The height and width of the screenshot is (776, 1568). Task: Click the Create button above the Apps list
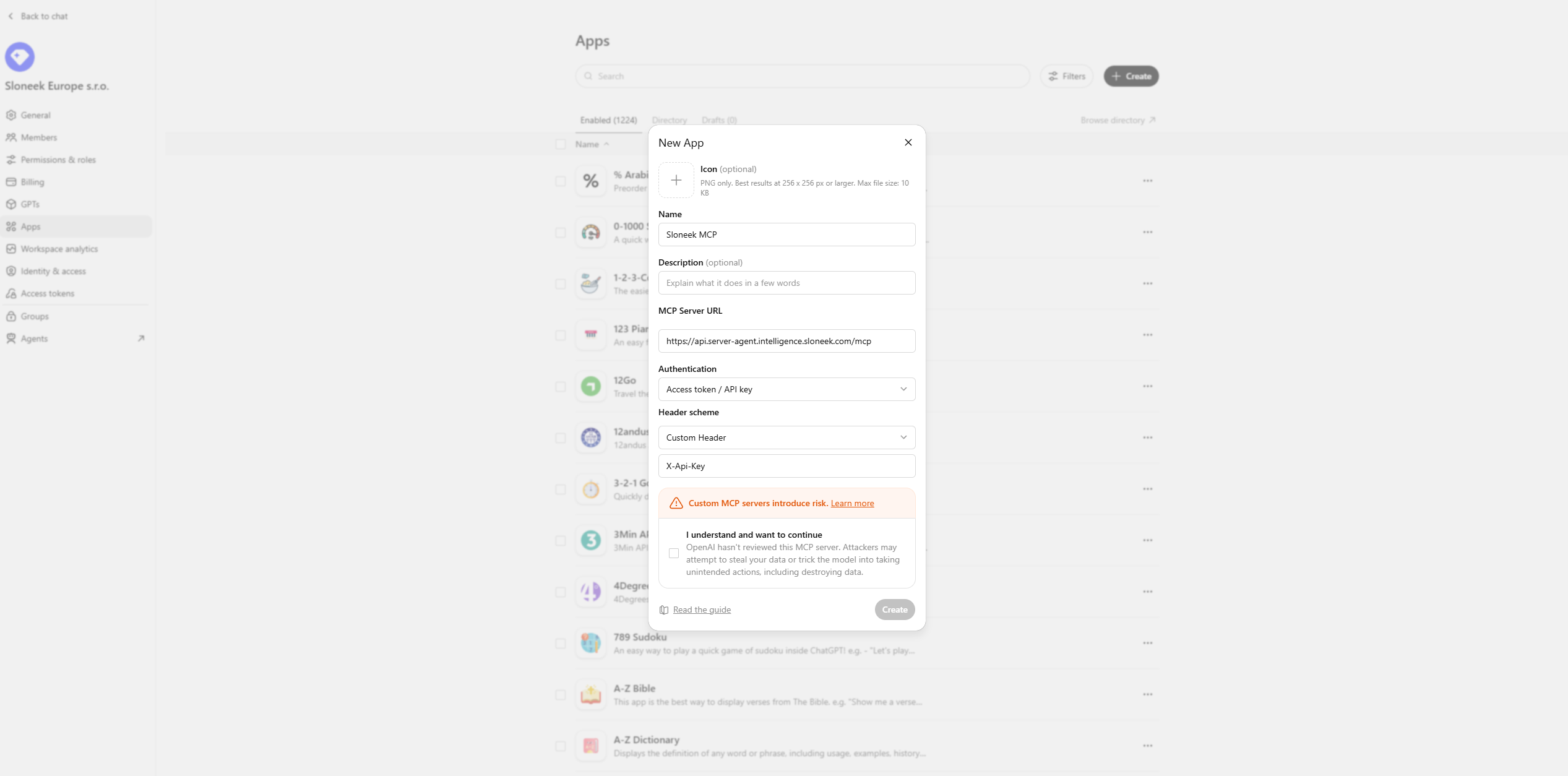tap(1131, 76)
